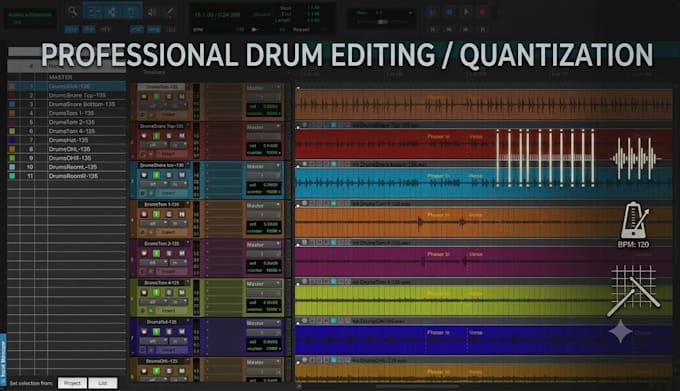
Task: Pause playback with the transport Pause button
Action: [432, 12]
